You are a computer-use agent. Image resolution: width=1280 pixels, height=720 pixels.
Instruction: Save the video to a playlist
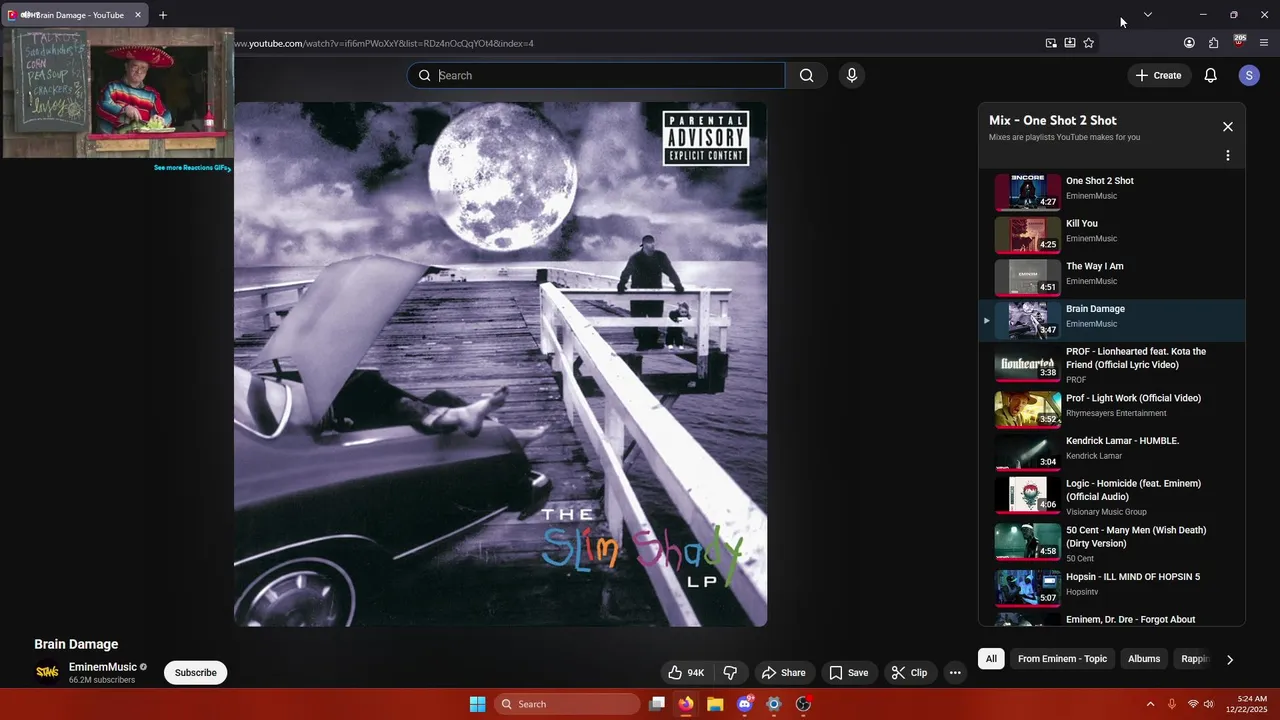click(848, 673)
